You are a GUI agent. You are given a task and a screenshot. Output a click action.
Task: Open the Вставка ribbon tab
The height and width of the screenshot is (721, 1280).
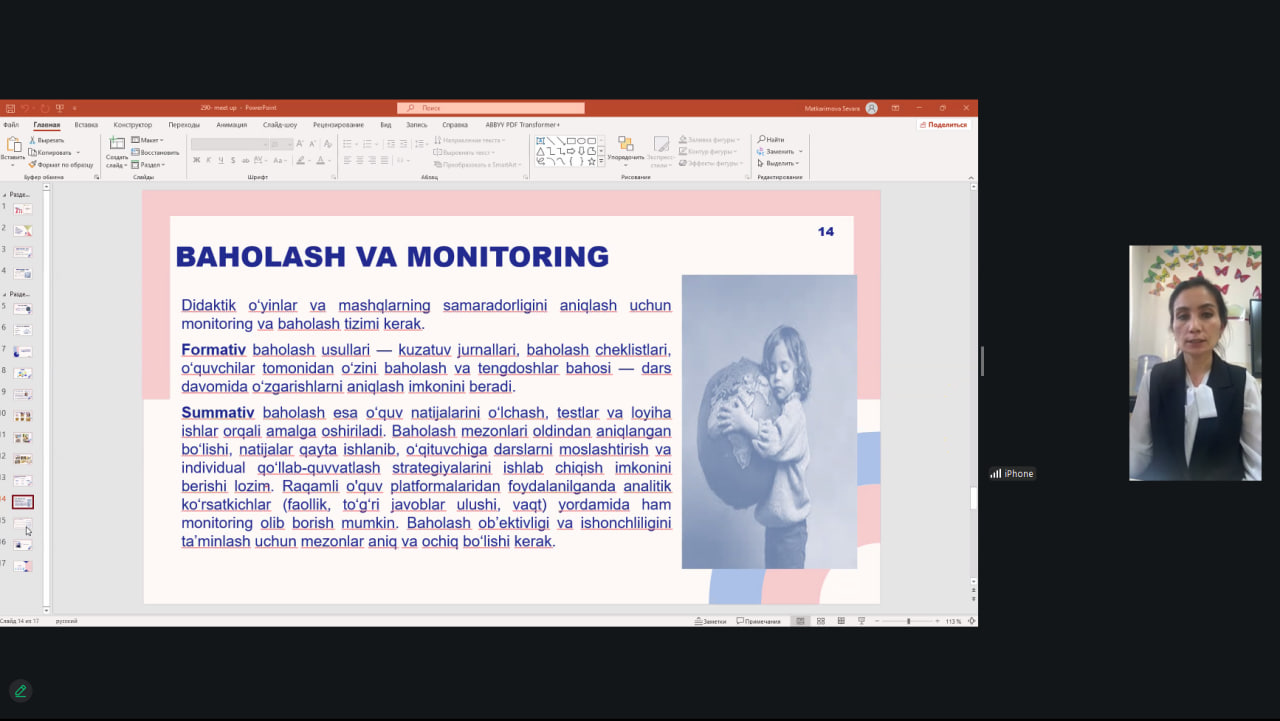pyautogui.click(x=86, y=125)
